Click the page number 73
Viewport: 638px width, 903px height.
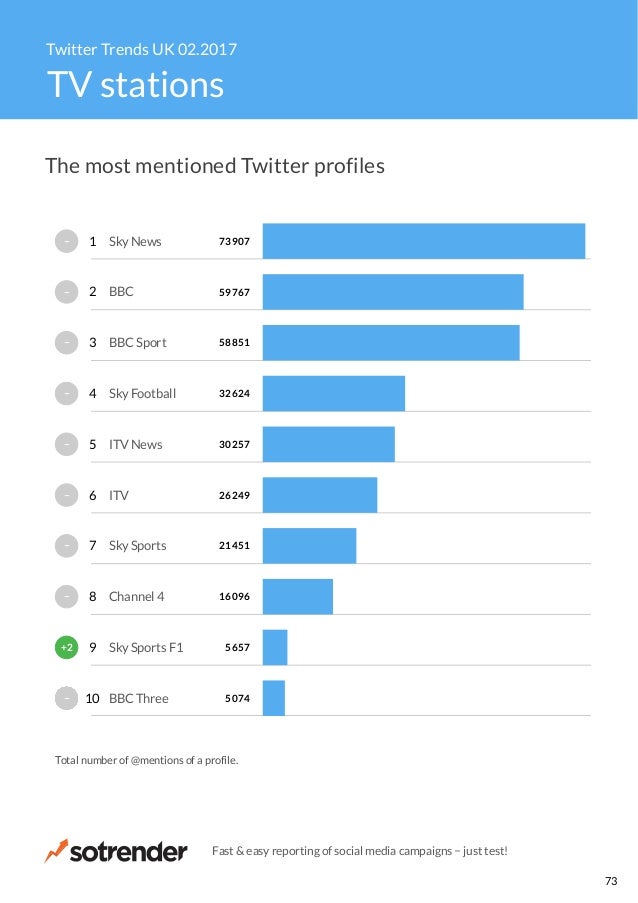point(611,881)
